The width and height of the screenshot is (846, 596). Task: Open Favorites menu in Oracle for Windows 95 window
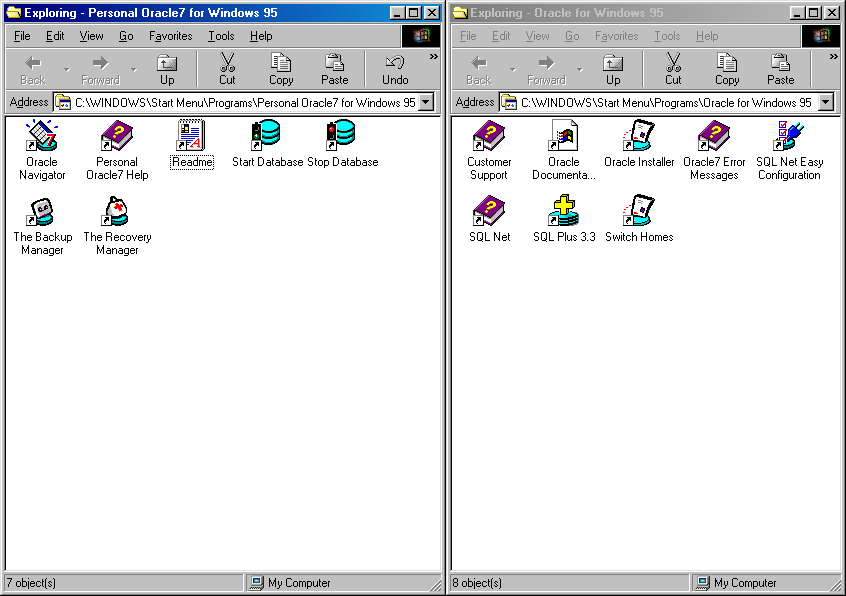point(617,36)
